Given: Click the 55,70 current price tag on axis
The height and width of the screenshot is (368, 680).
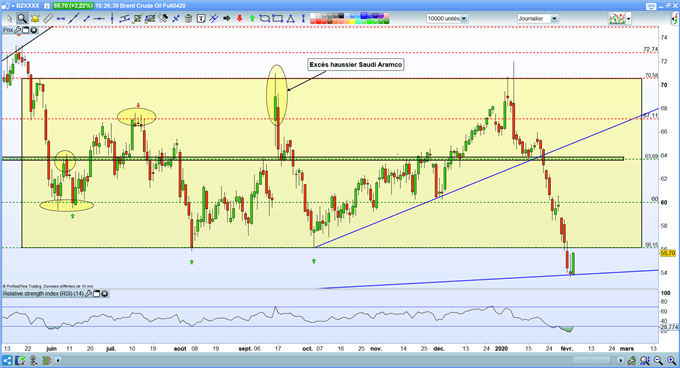Looking at the screenshot, I should 668,253.
